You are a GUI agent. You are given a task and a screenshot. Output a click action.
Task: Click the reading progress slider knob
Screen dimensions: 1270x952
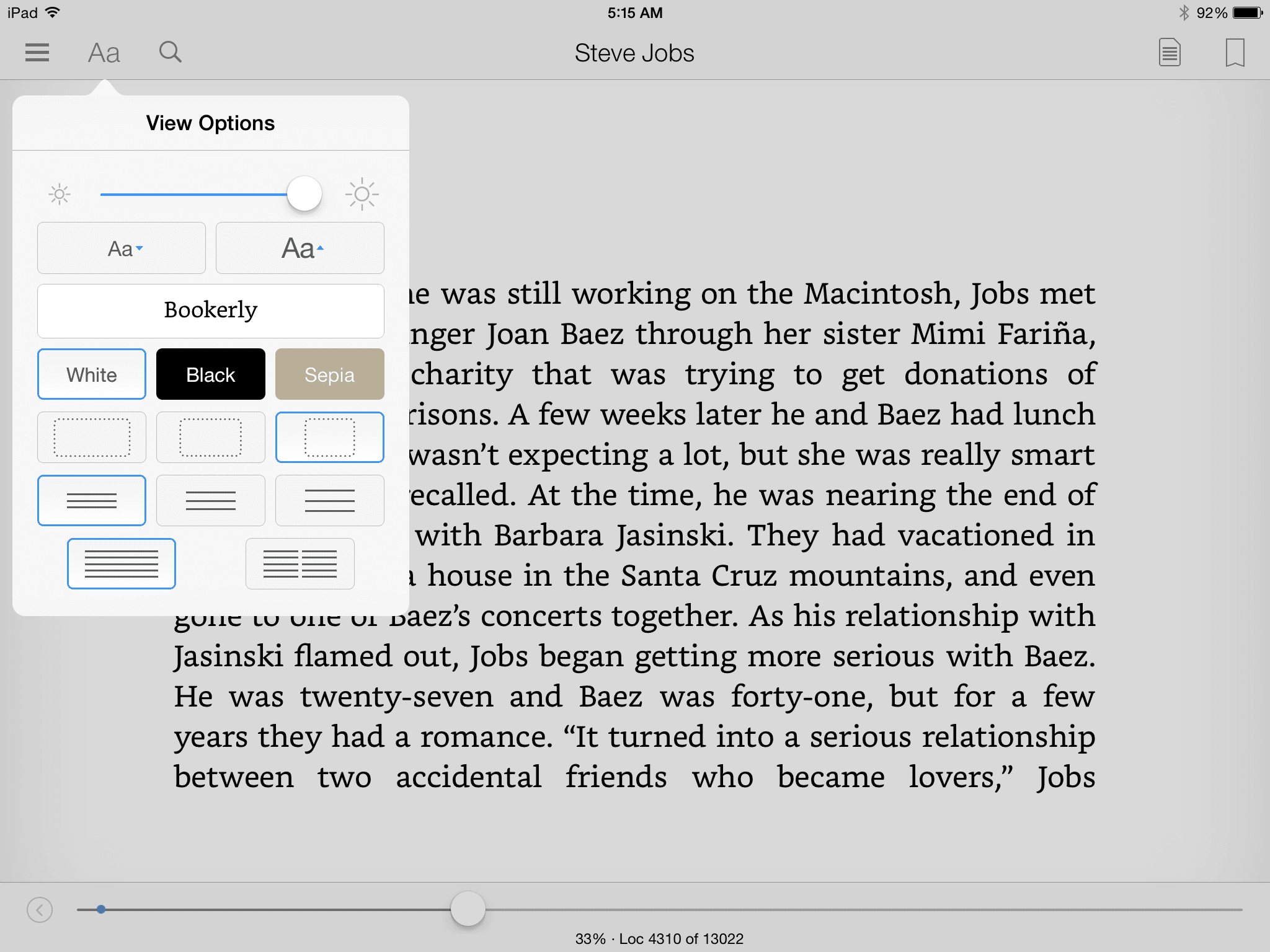click(468, 909)
